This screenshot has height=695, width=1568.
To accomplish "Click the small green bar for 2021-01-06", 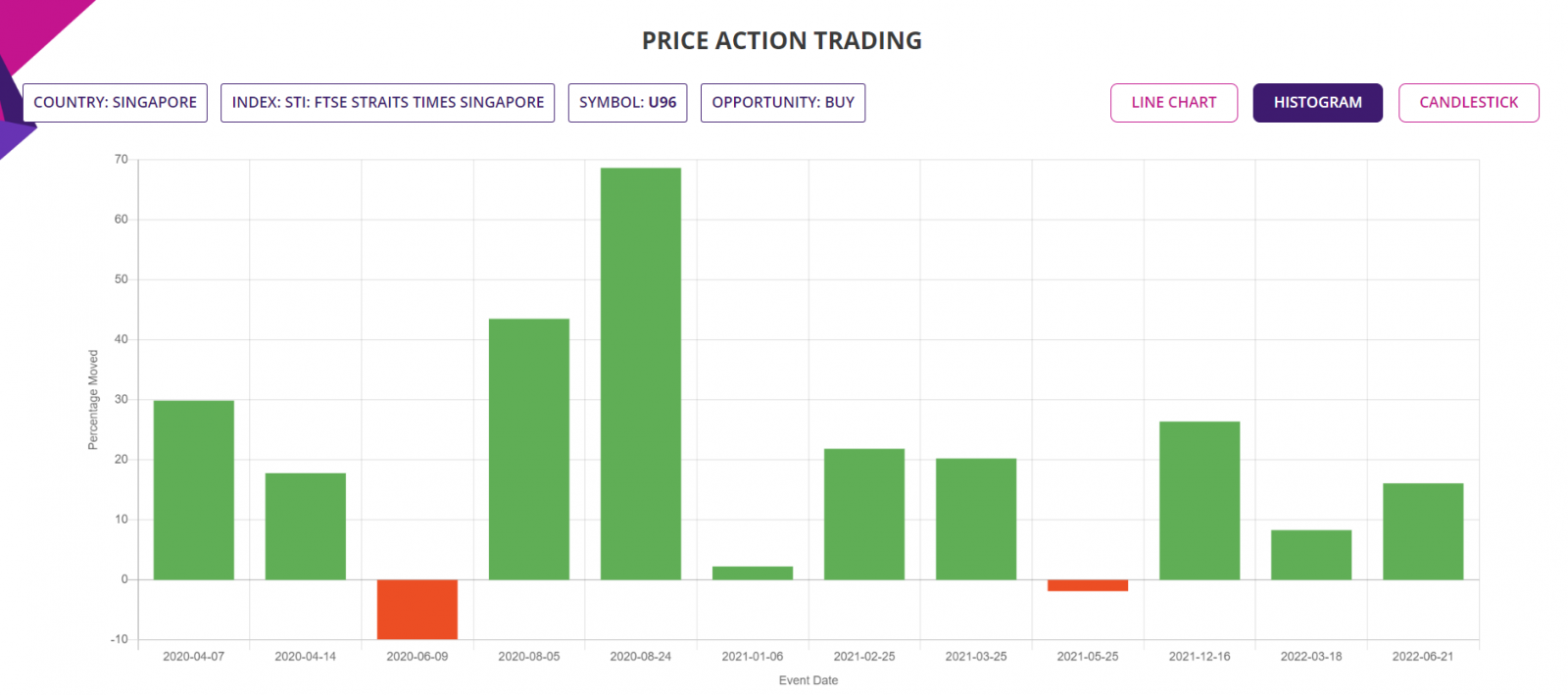I will tap(753, 572).
